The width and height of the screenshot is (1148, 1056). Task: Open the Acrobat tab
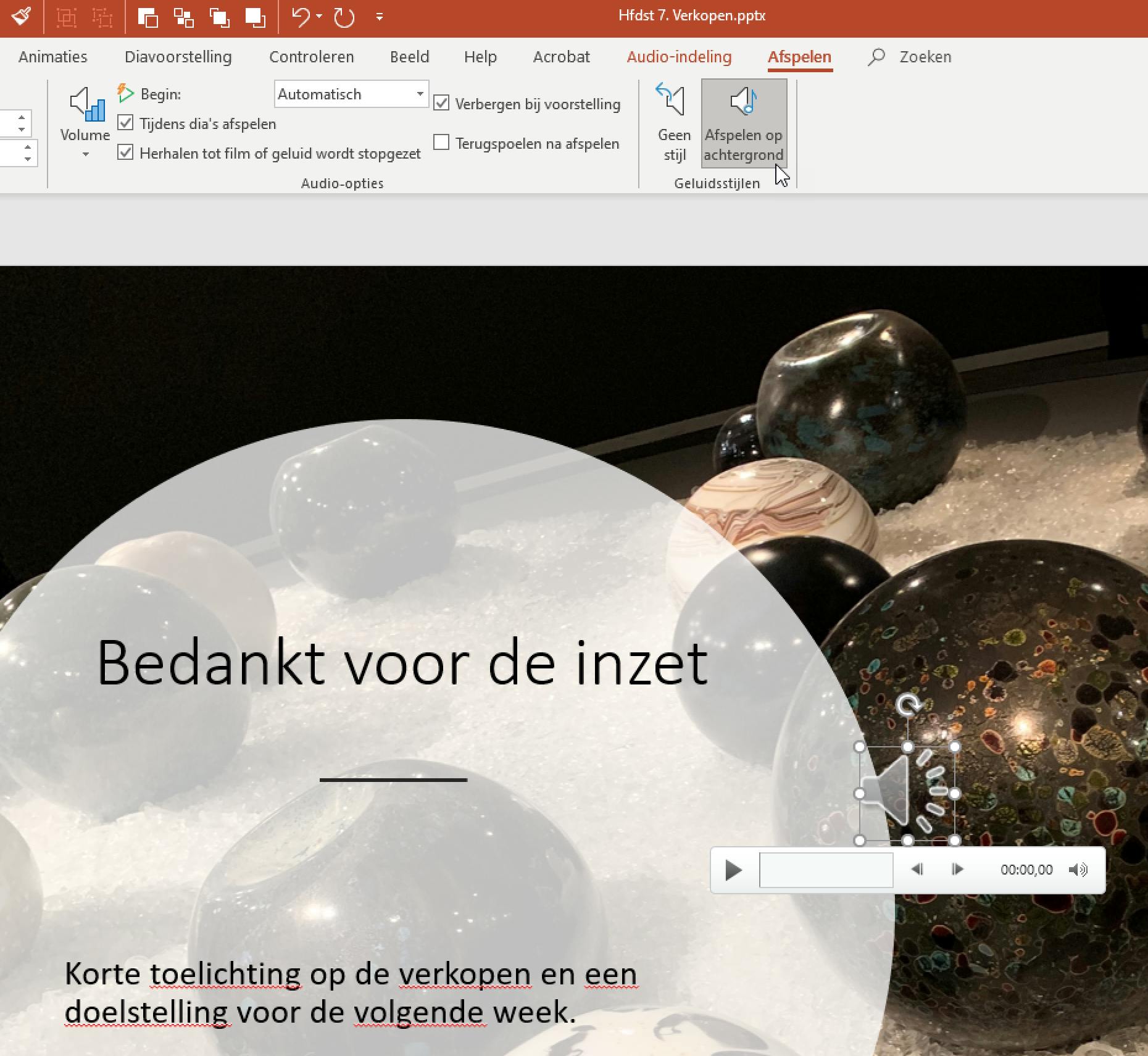point(561,57)
